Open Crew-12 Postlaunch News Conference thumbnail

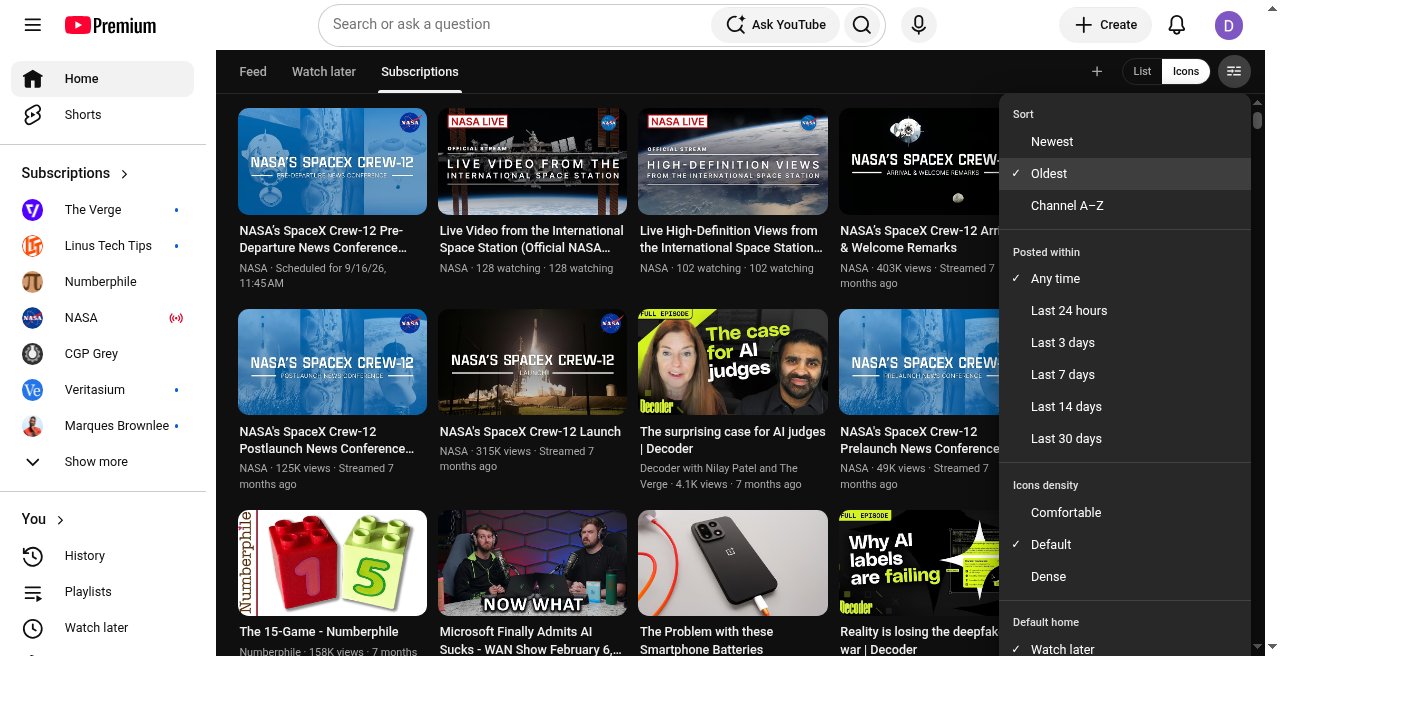(332, 362)
